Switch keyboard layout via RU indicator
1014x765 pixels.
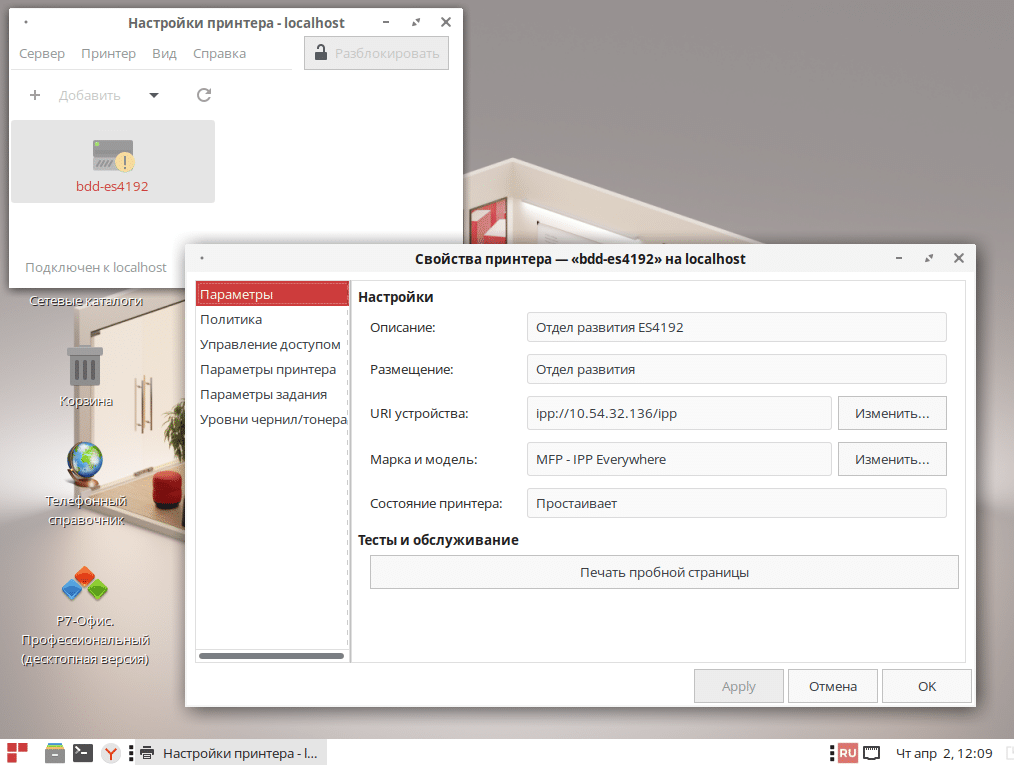[845, 752]
